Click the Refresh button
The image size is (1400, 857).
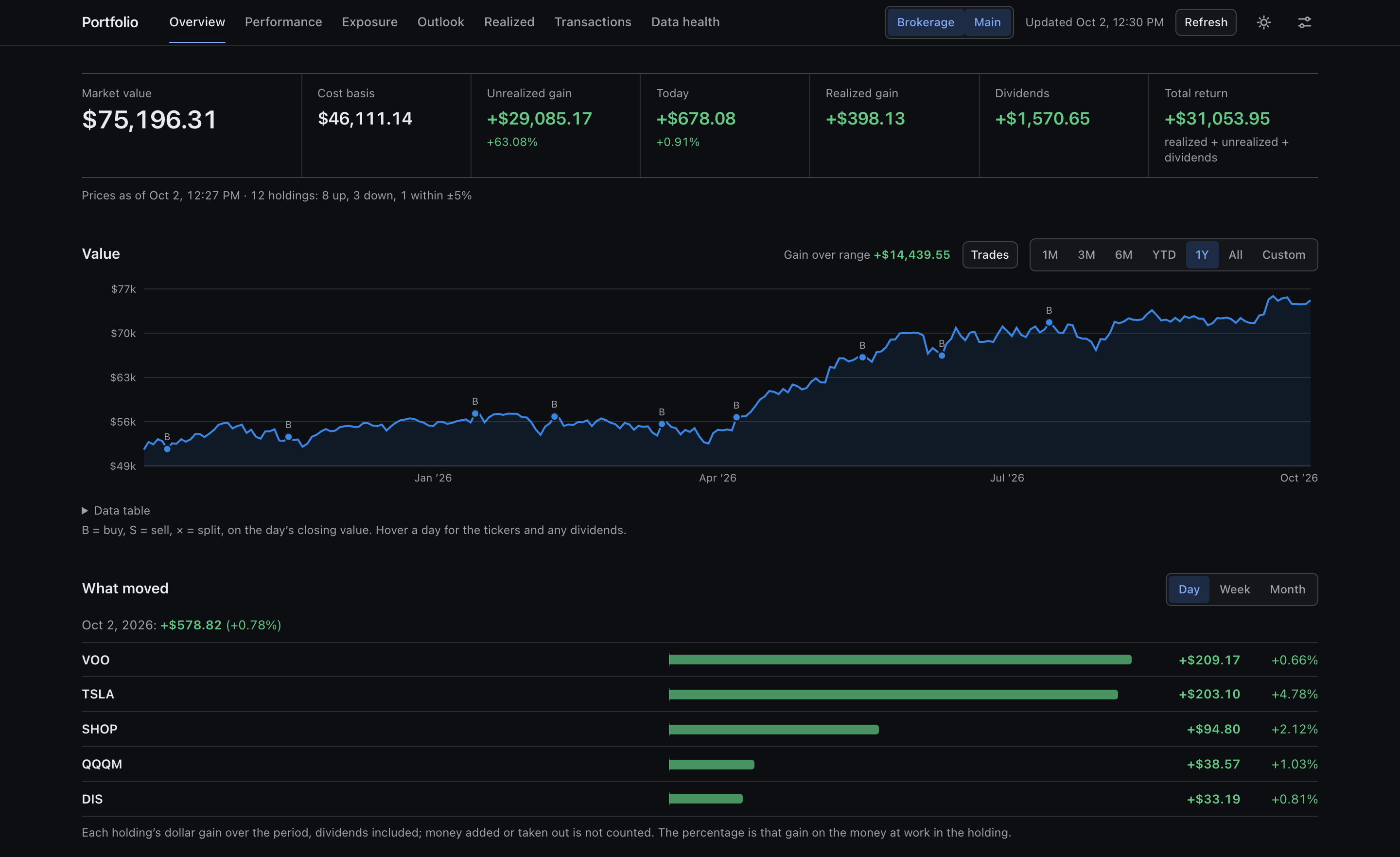(1206, 22)
